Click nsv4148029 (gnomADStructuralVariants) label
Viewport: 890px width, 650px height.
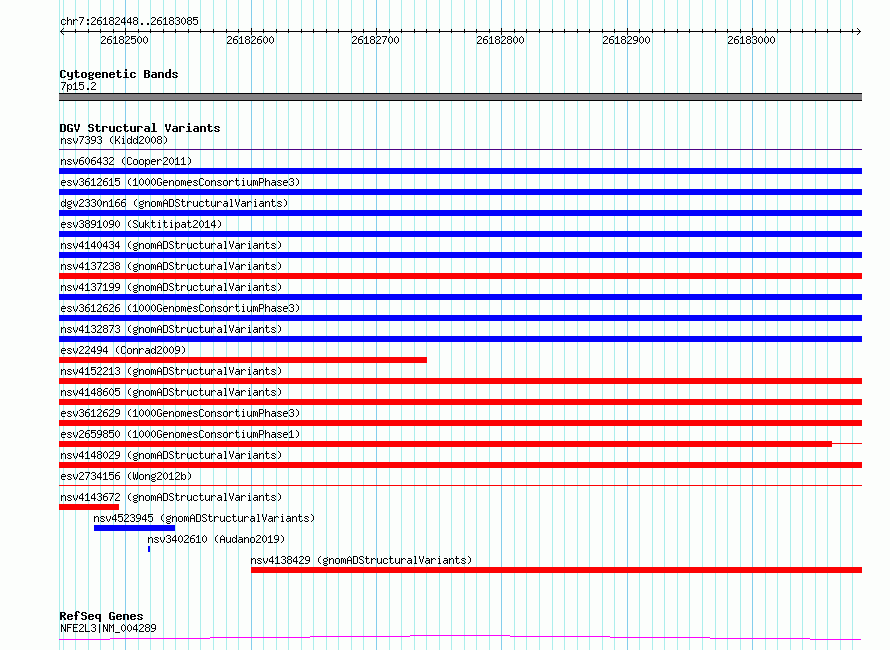click(171, 455)
